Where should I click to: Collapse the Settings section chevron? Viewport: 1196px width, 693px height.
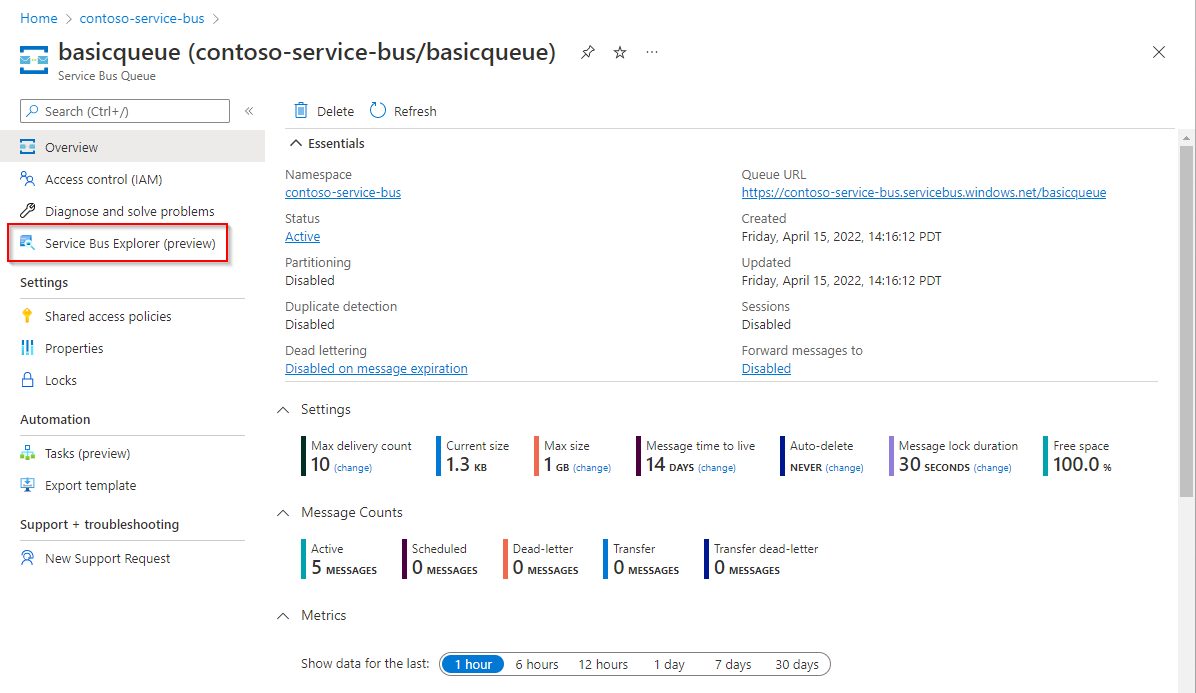click(x=283, y=410)
